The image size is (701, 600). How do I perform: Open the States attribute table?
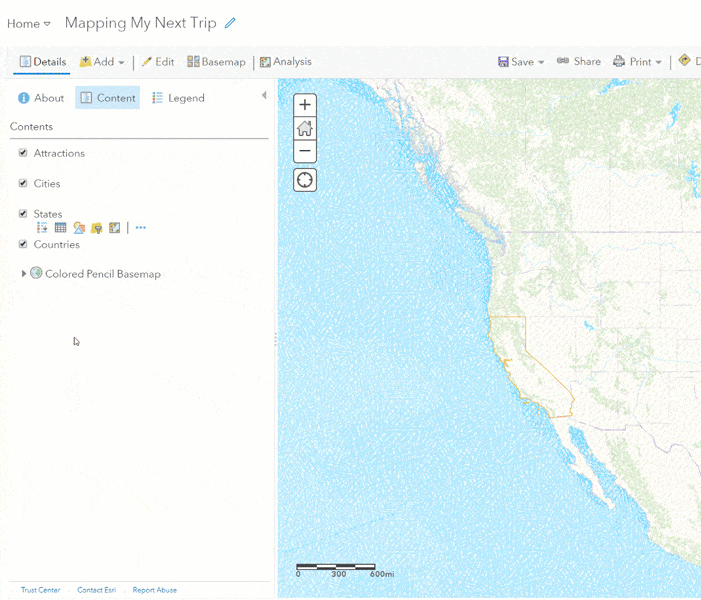coord(61,228)
